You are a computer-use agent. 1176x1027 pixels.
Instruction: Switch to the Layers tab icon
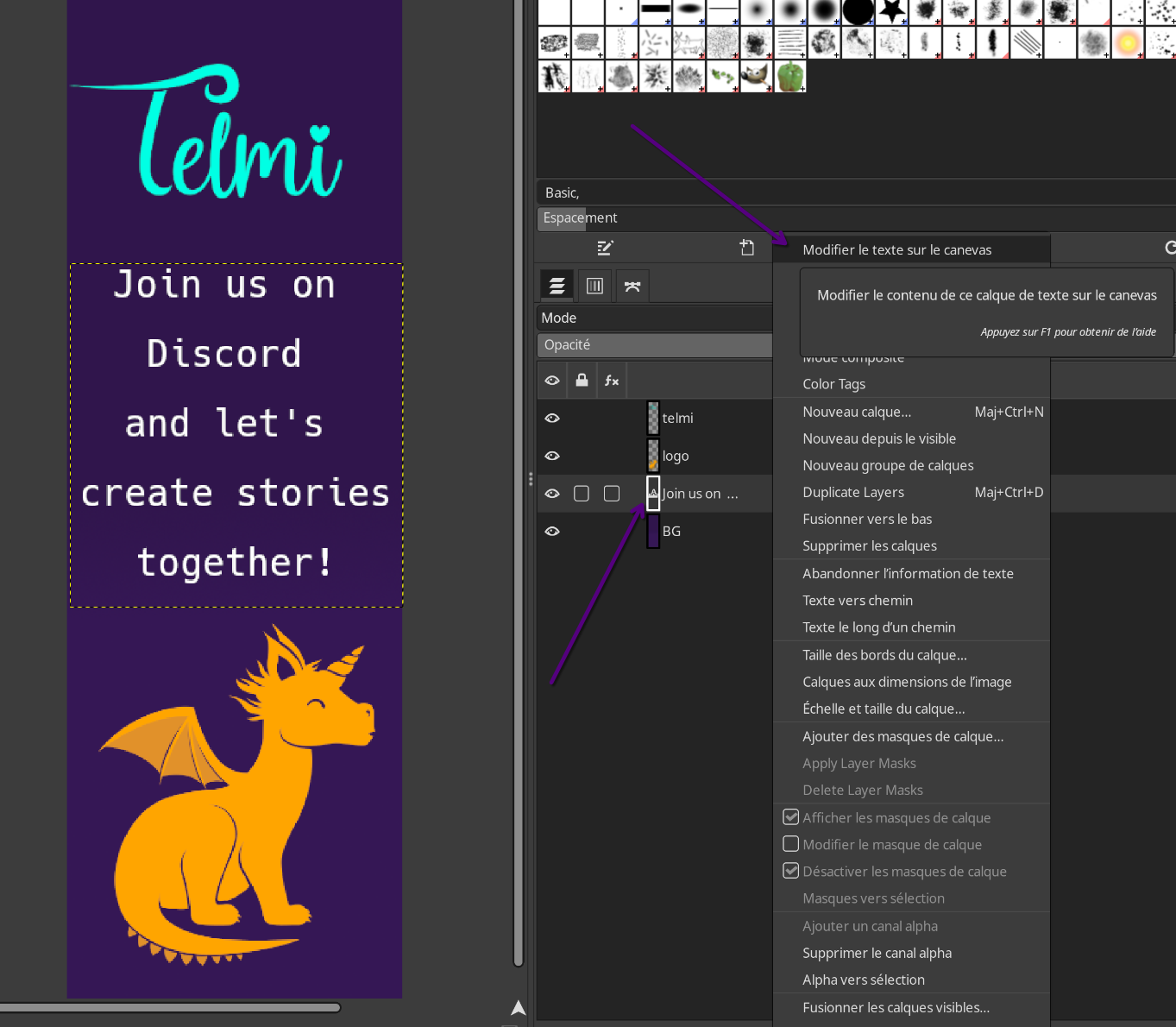click(x=557, y=286)
